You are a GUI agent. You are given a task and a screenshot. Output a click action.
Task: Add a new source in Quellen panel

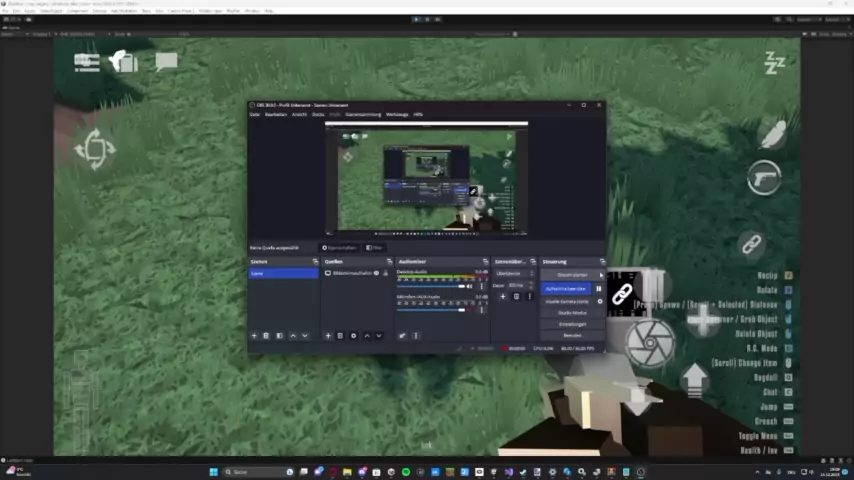pos(328,336)
